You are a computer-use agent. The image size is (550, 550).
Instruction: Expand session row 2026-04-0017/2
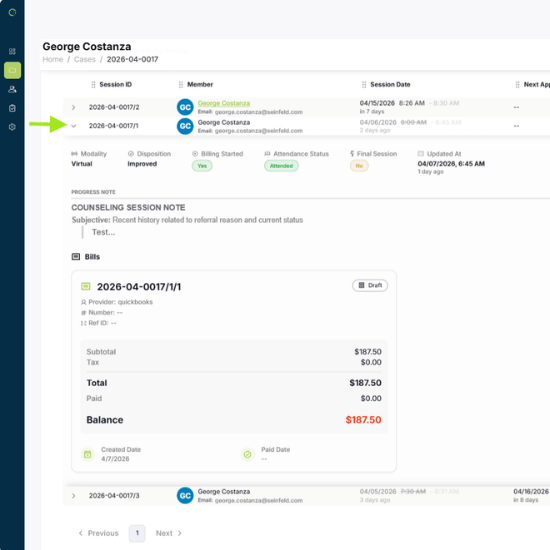pyautogui.click(x=73, y=107)
